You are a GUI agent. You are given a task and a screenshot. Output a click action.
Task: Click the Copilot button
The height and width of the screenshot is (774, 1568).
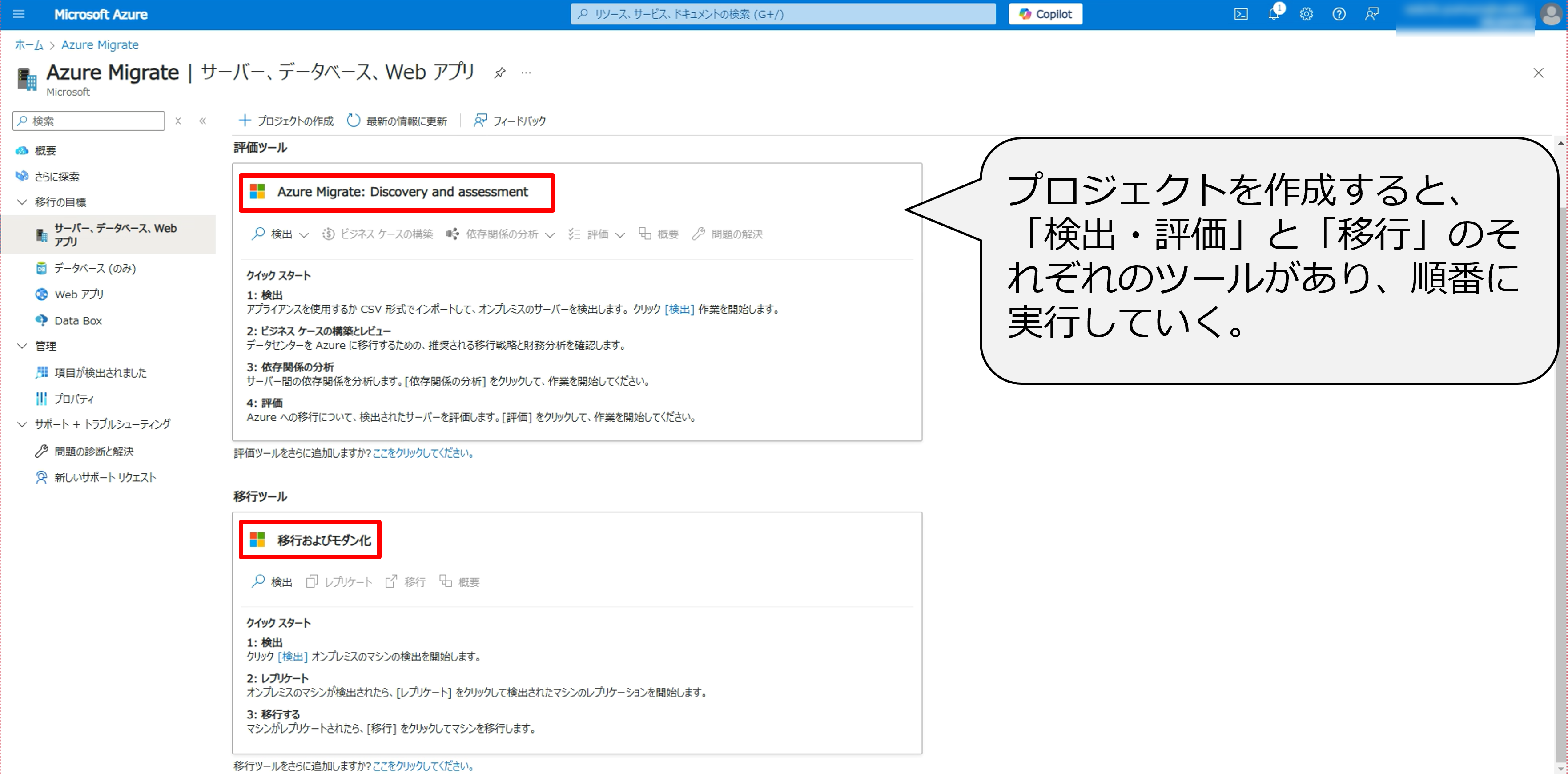point(1045,14)
